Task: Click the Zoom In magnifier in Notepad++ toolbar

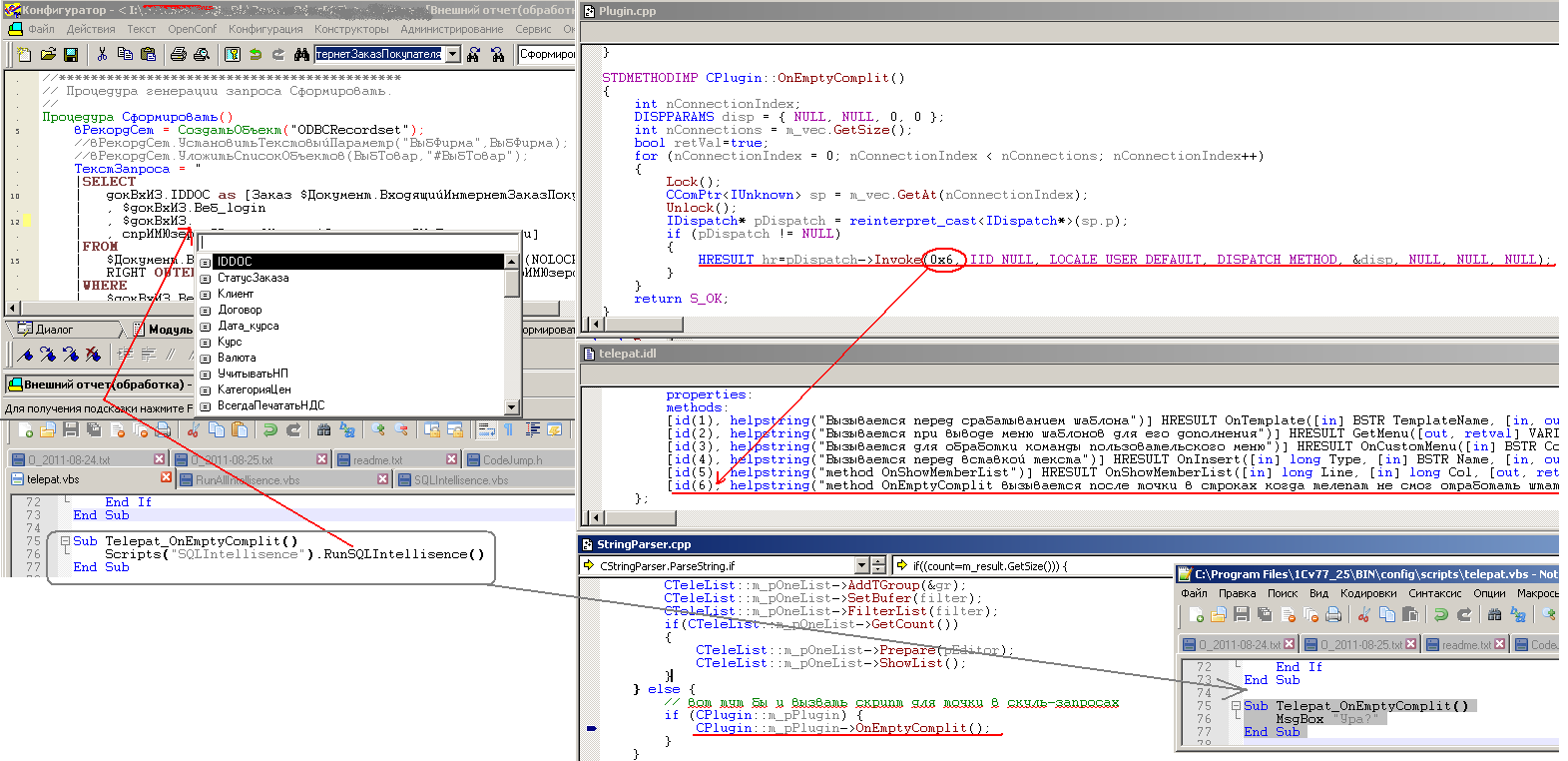Action: (377, 429)
